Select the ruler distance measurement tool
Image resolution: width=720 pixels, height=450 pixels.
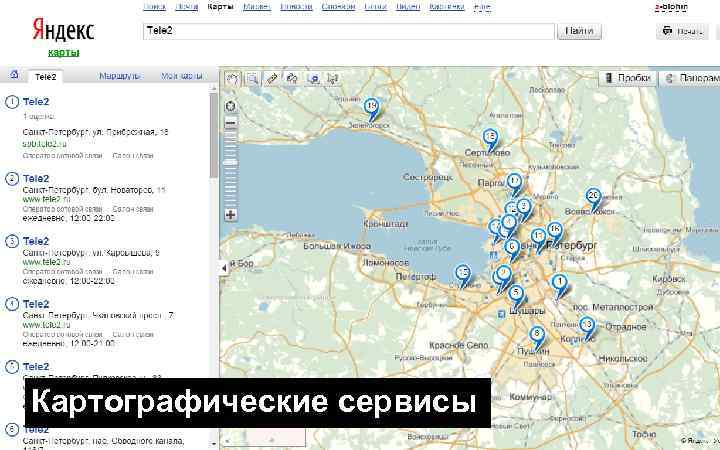272,79
